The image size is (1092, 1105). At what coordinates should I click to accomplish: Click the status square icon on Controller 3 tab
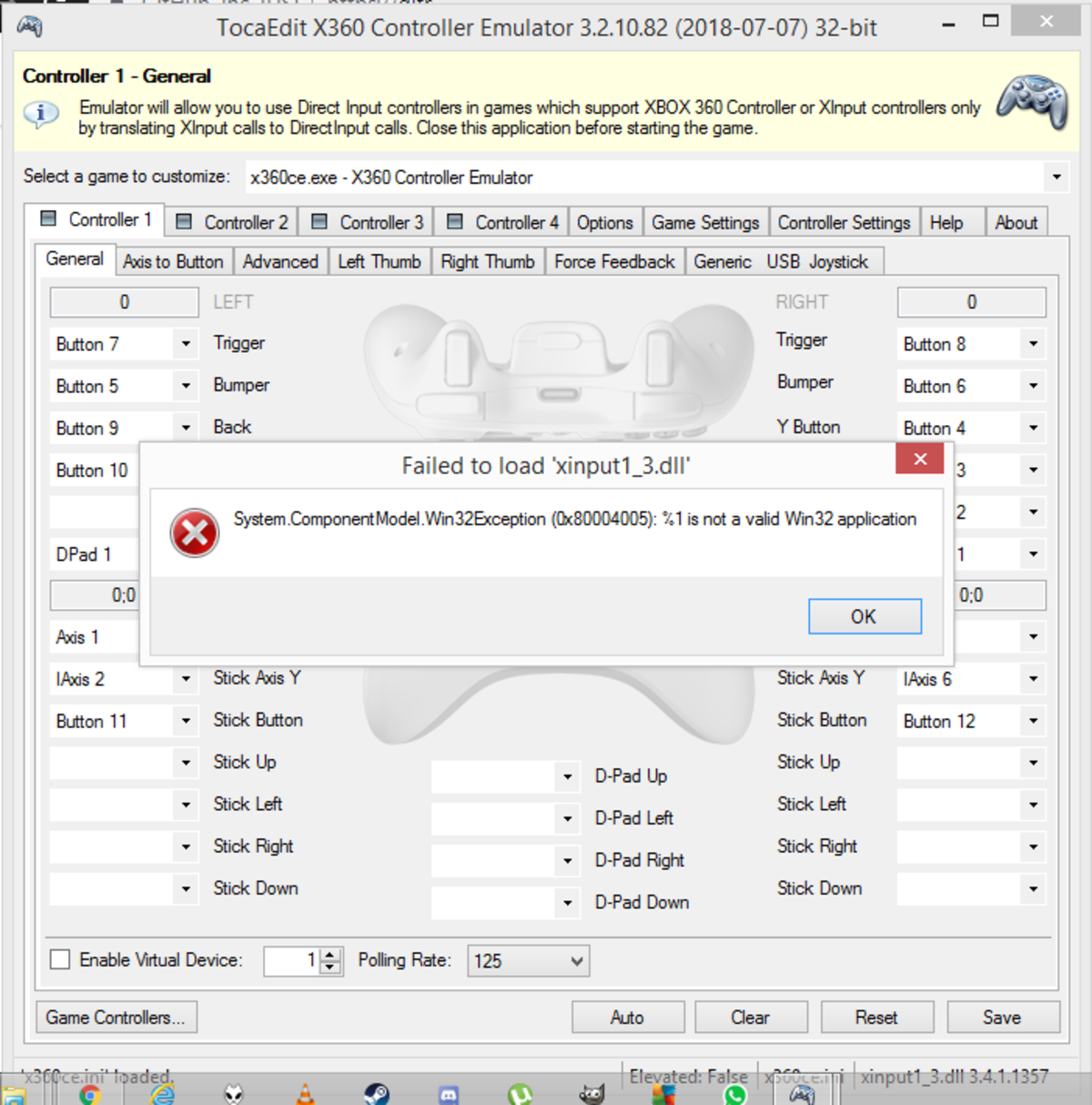click(x=319, y=221)
